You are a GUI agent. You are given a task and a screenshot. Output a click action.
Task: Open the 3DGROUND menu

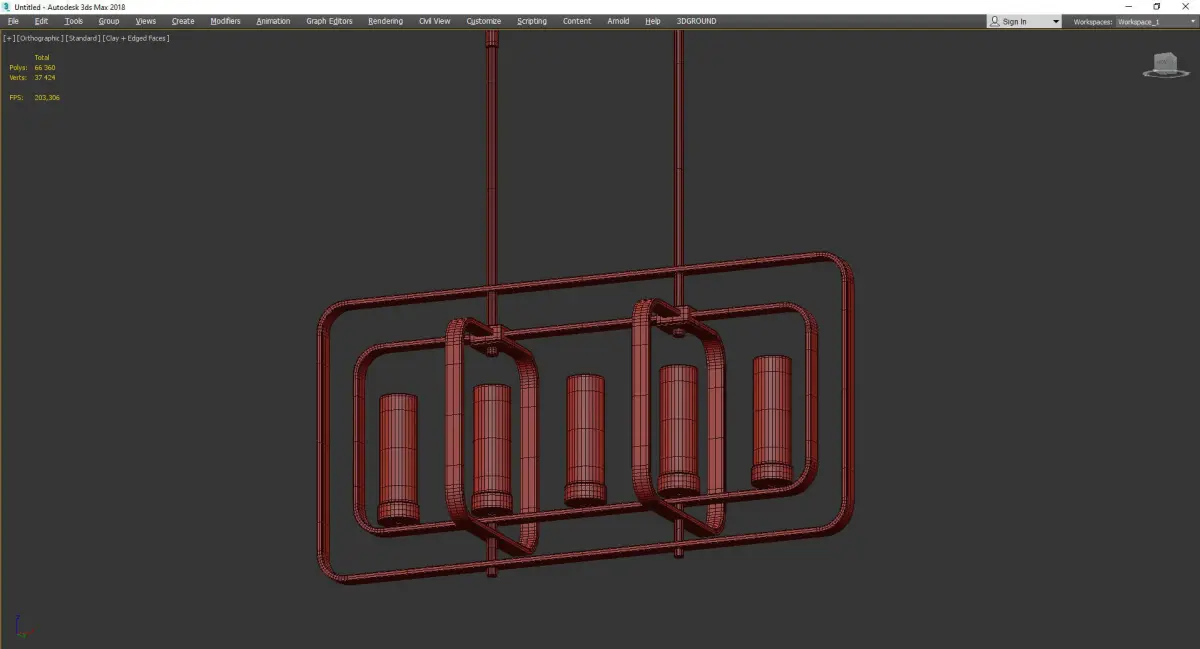[696, 21]
